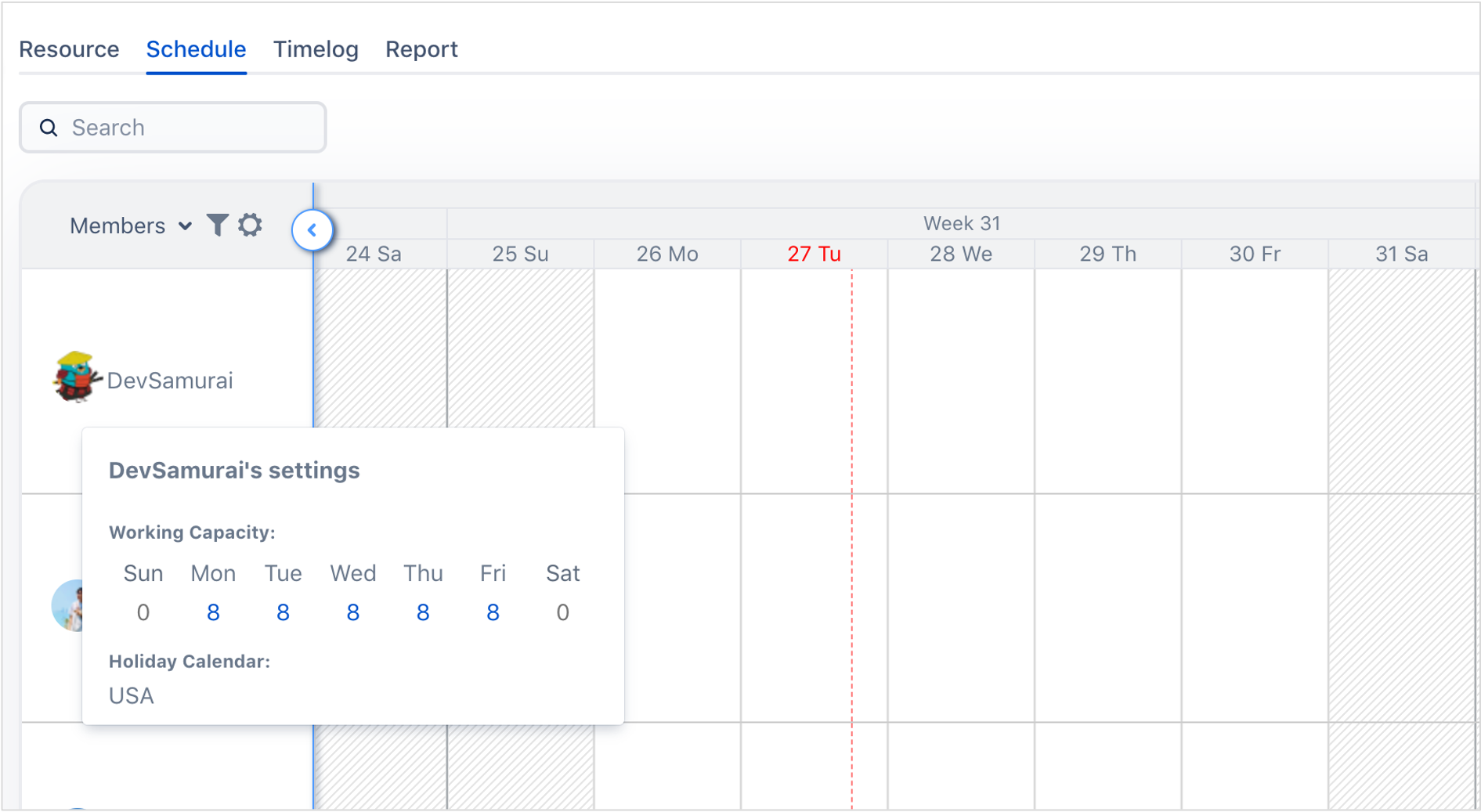Click the 27 Tu date header

pos(814,254)
